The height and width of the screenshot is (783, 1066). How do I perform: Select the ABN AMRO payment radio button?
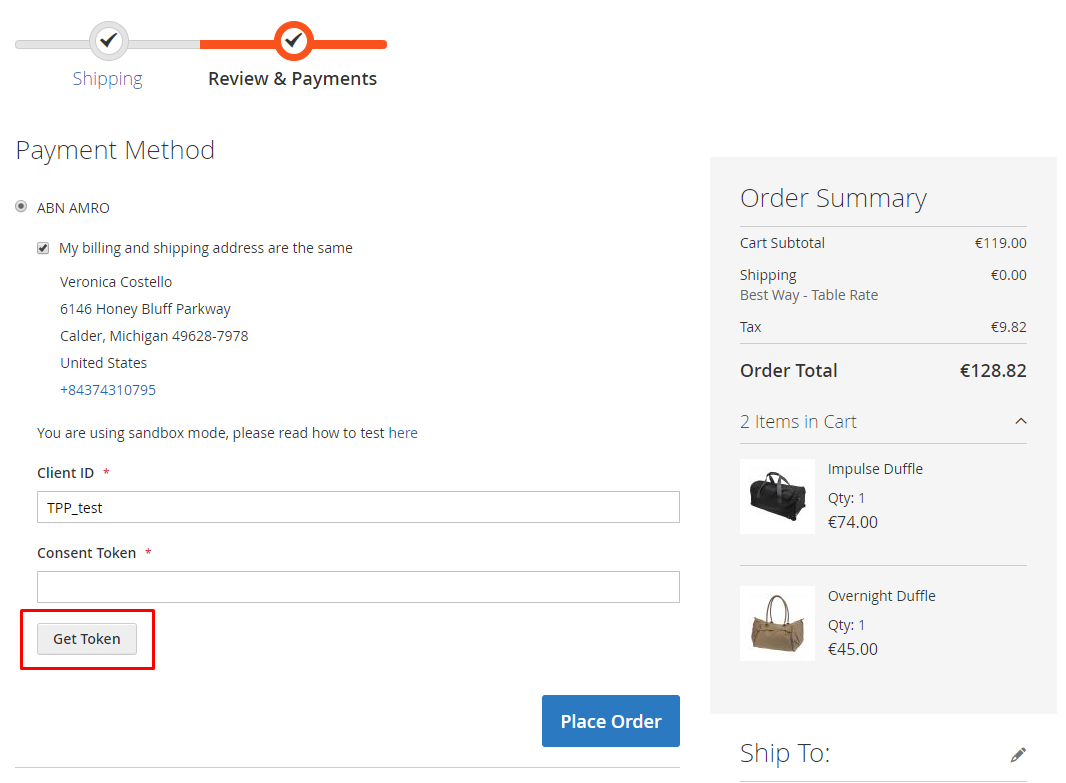tap(22, 207)
